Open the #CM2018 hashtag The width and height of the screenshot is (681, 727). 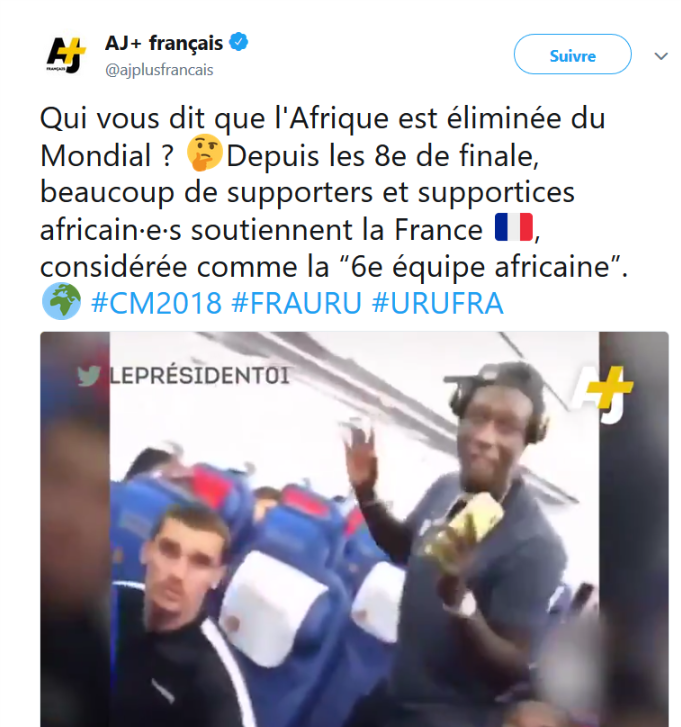click(x=157, y=303)
